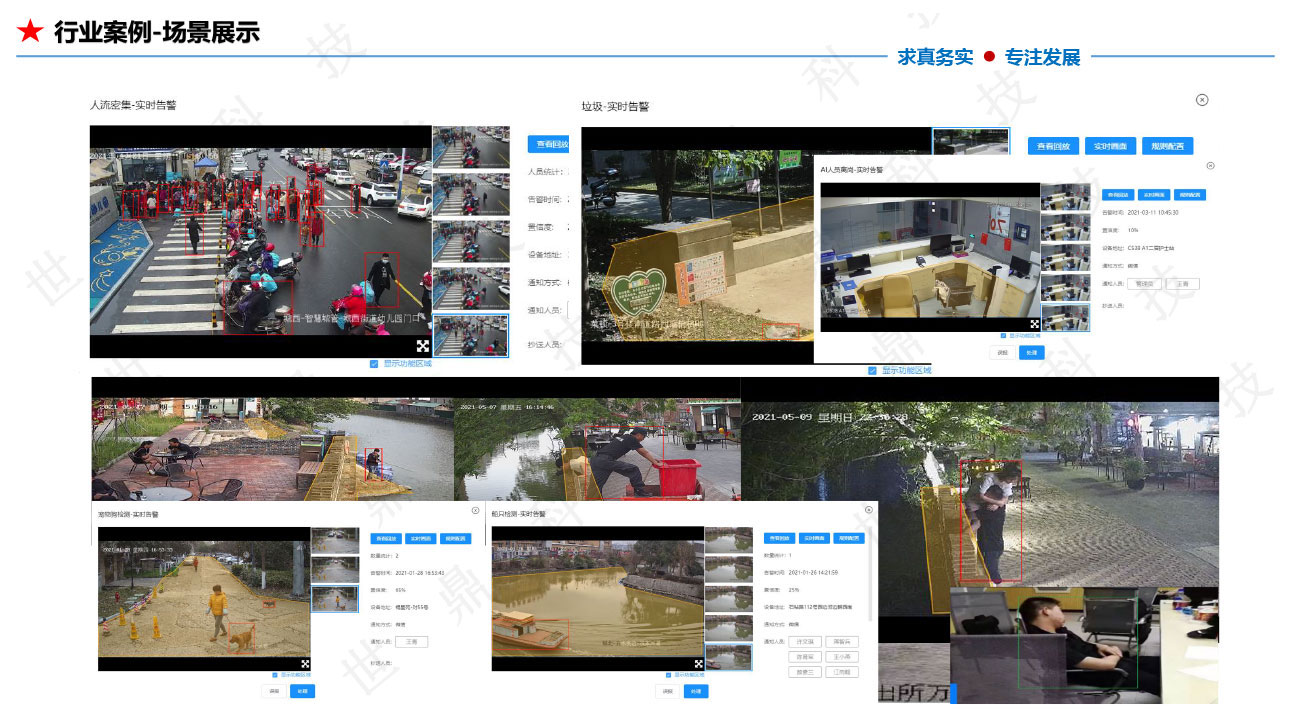The height and width of the screenshot is (710, 1300).
Task: Toggle 显示功能区域 checkbox under crowd video
Action: coord(374,364)
